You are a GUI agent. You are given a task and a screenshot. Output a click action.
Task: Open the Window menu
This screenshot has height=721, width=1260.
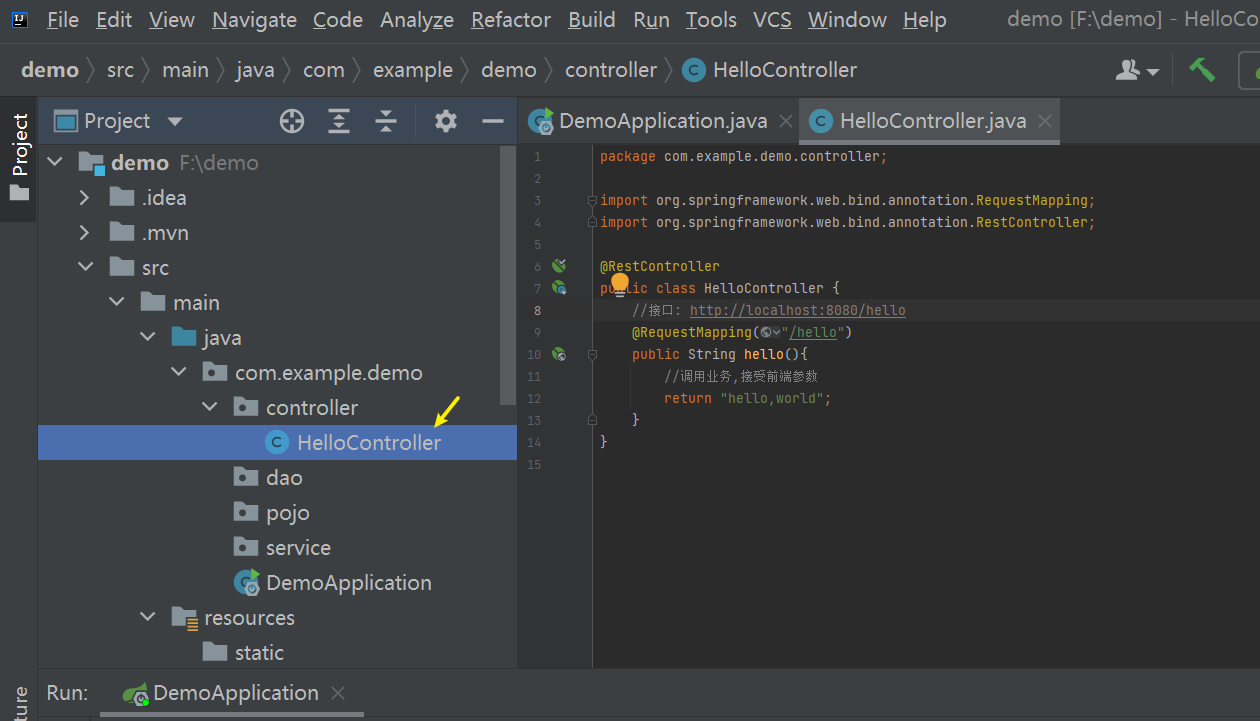click(847, 20)
